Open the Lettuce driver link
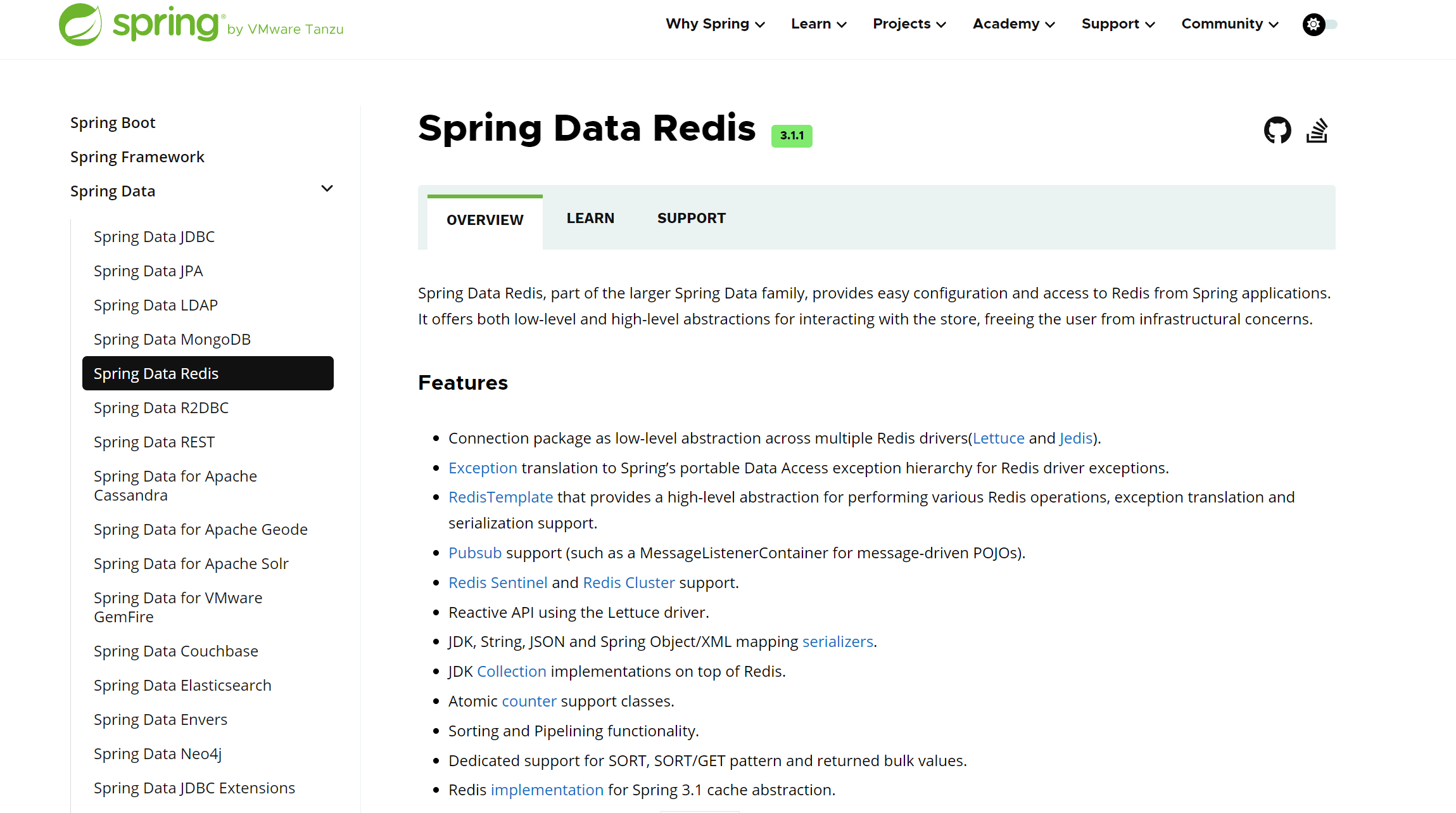The width and height of the screenshot is (1456, 813). point(998,438)
